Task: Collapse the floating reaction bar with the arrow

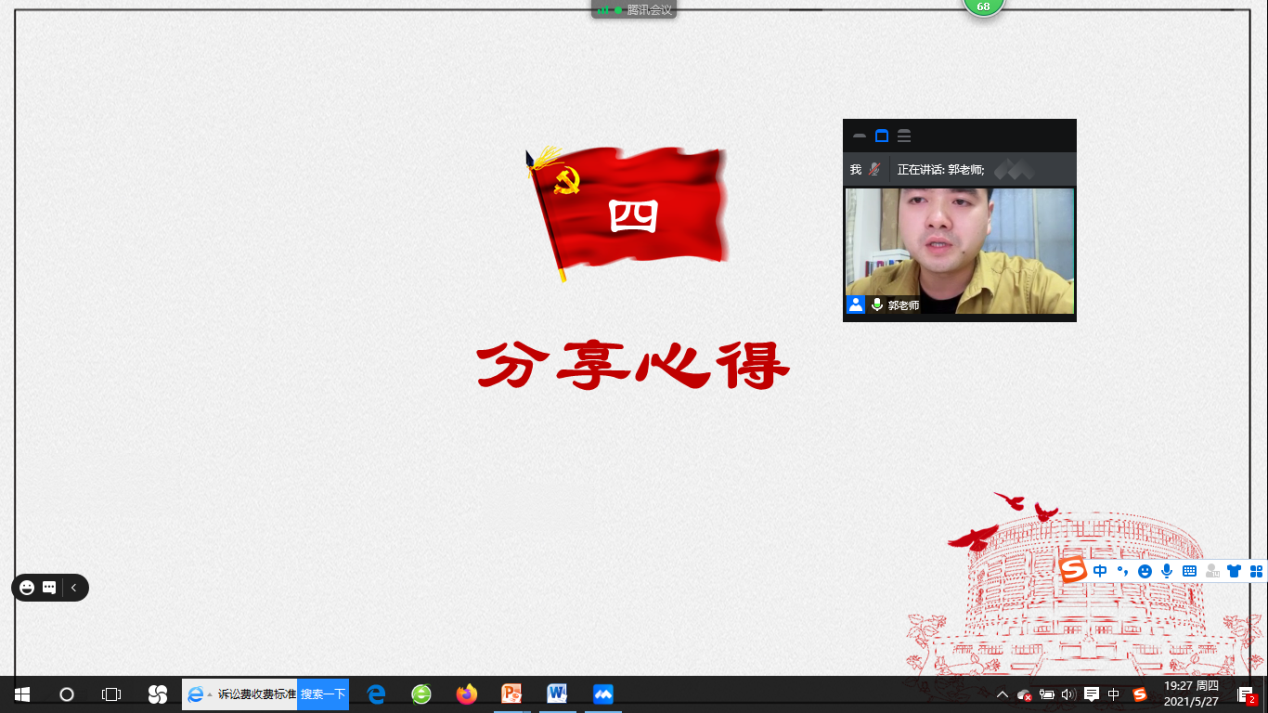Action: [74, 588]
